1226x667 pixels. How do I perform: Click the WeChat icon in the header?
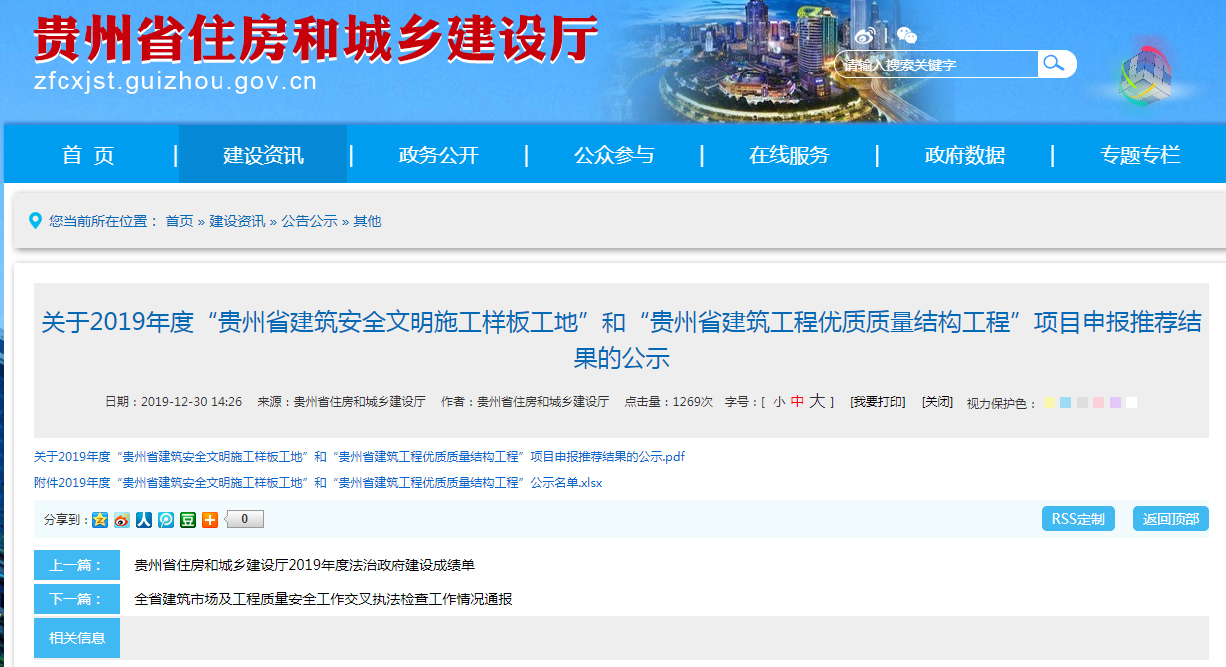coord(906,35)
